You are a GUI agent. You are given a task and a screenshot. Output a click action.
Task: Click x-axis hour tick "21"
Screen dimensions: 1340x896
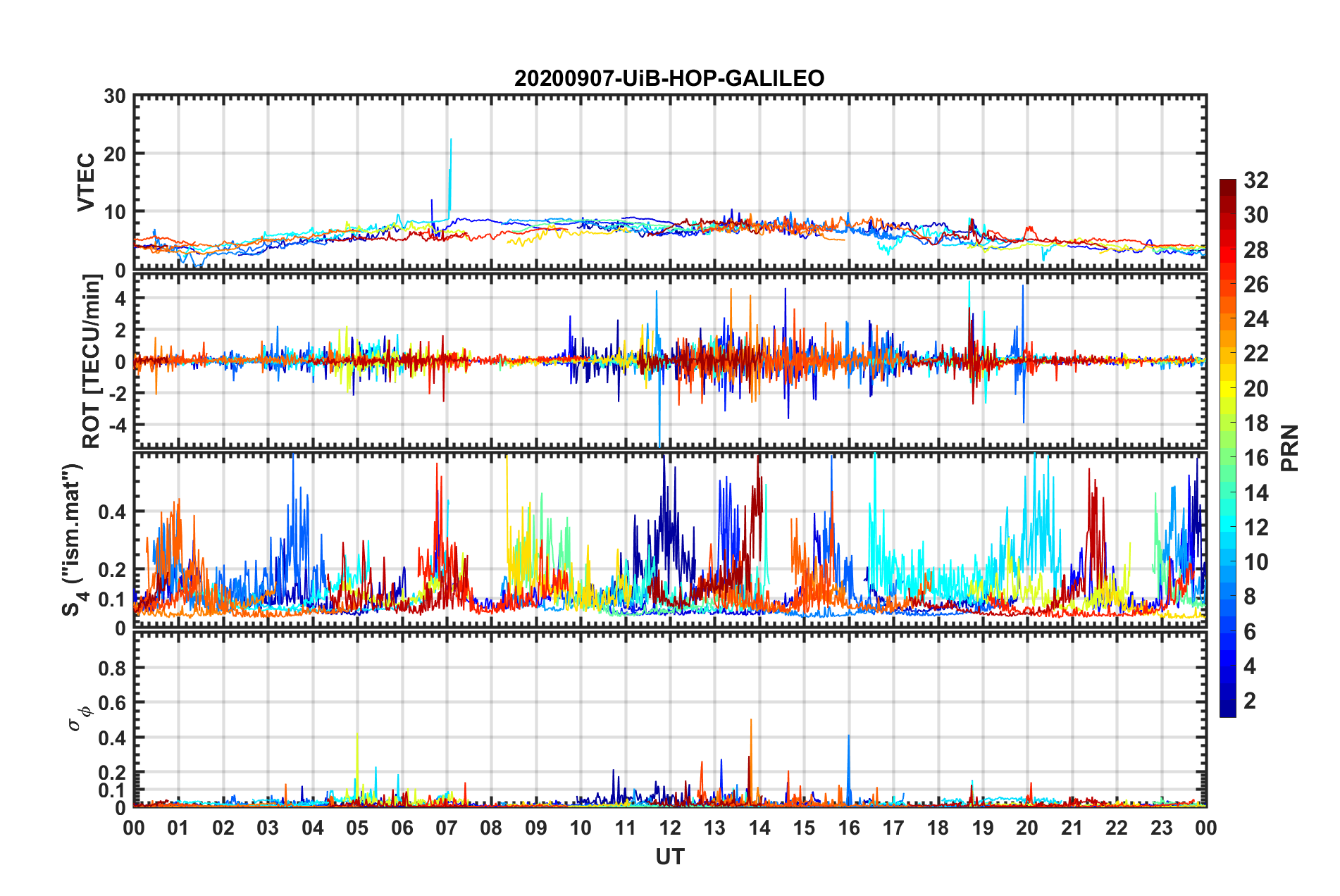click(x=1072, y=828)
